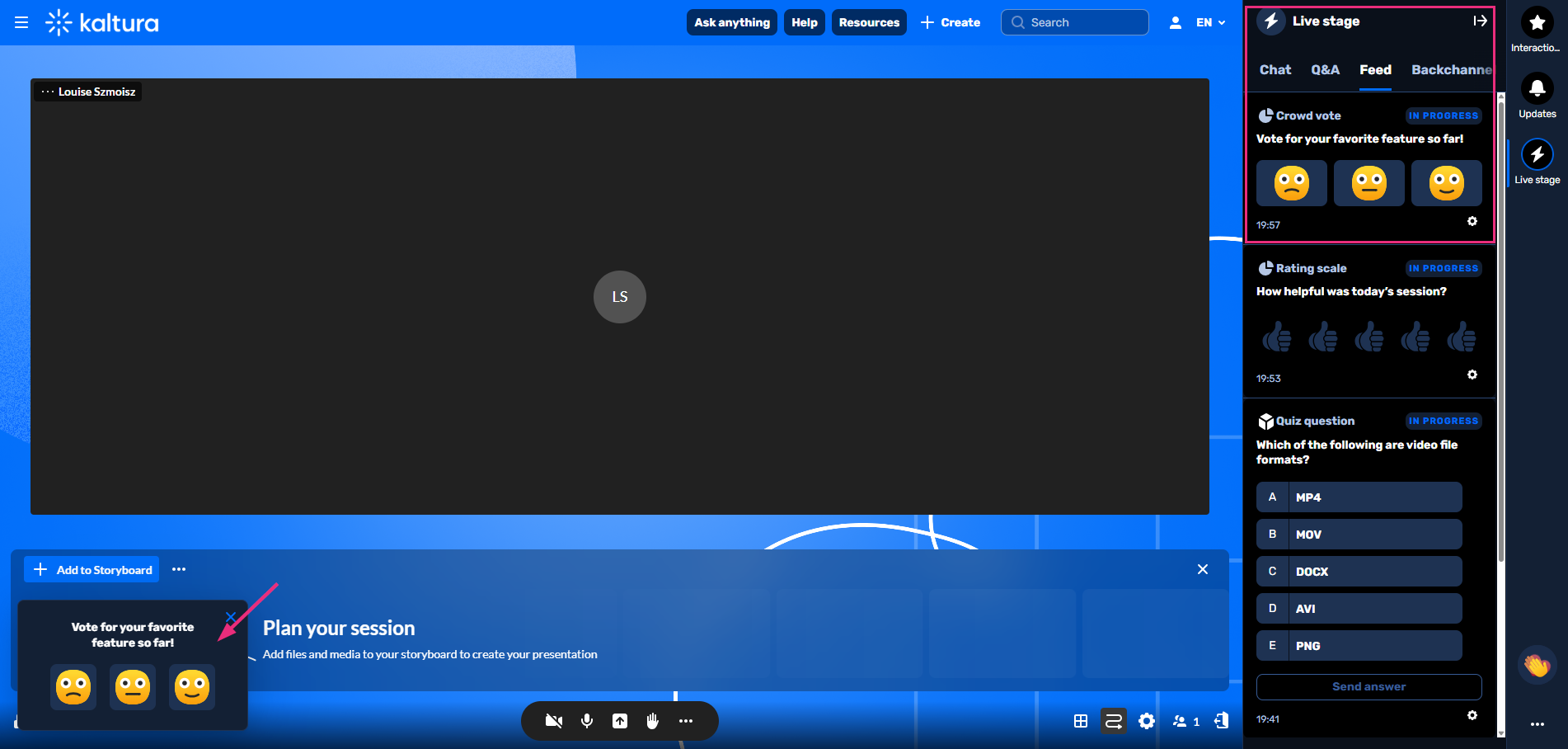
Task: Close the storyboard panel
Action: 1203,569
